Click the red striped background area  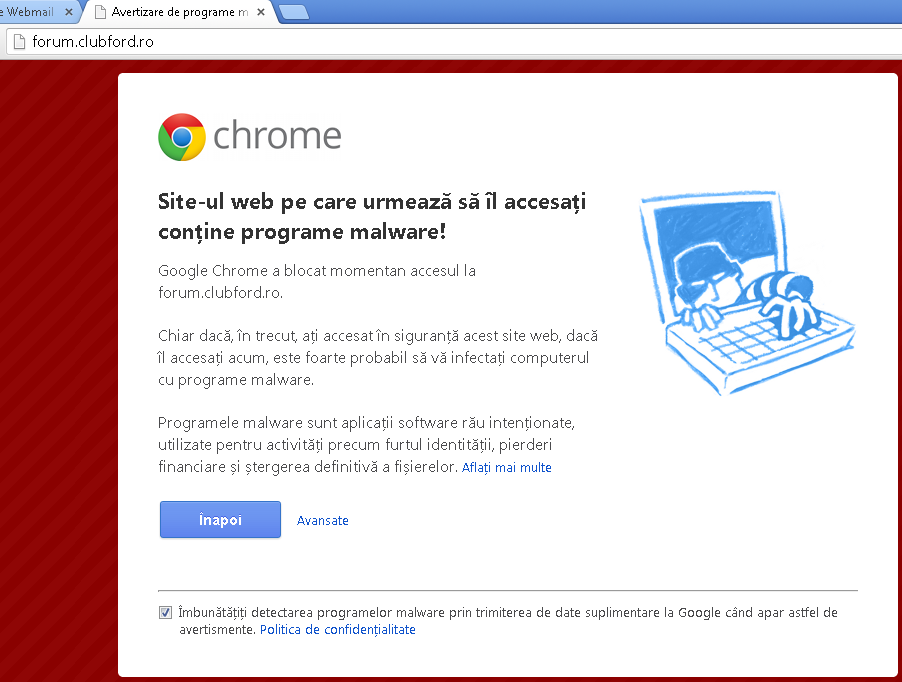[58, 368]
